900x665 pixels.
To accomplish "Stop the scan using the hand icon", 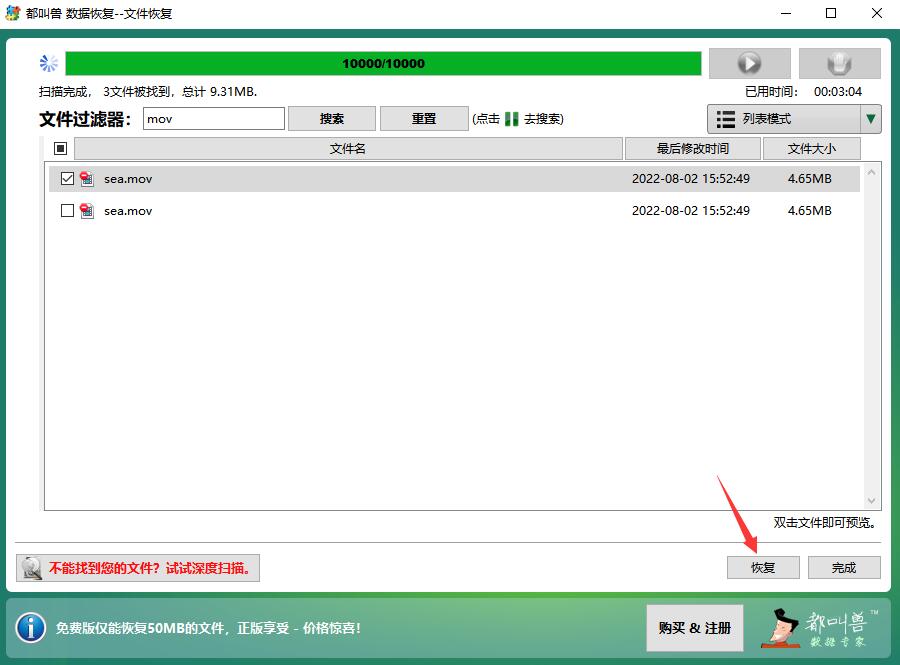I will pos(839,63).
